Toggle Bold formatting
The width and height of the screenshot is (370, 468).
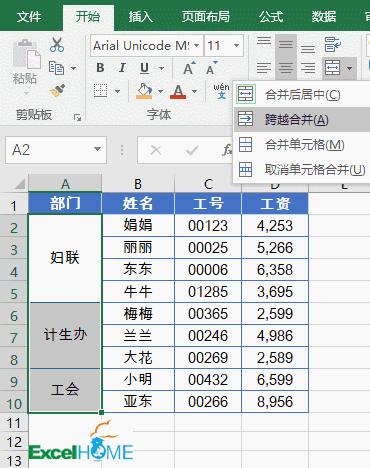100,68
